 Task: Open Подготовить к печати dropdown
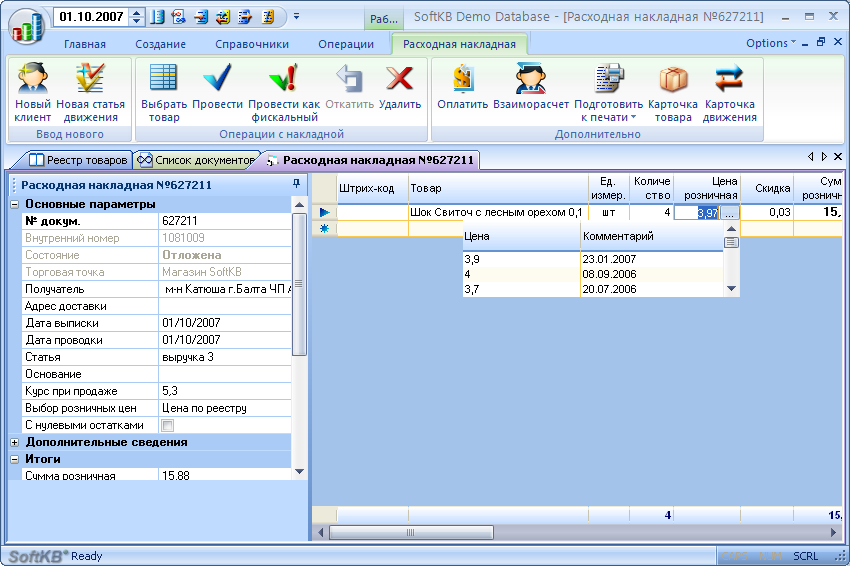[608, 92]
